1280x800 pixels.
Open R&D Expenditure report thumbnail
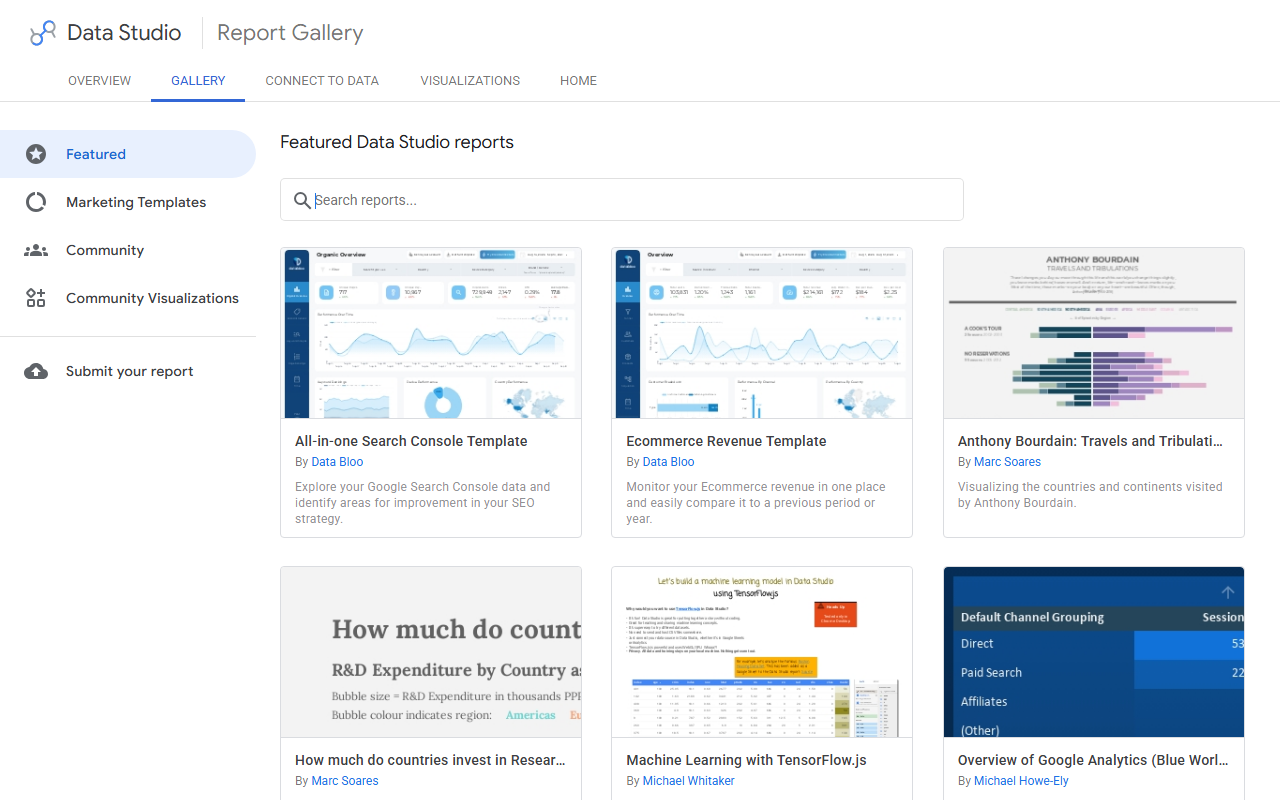[431, 652]
